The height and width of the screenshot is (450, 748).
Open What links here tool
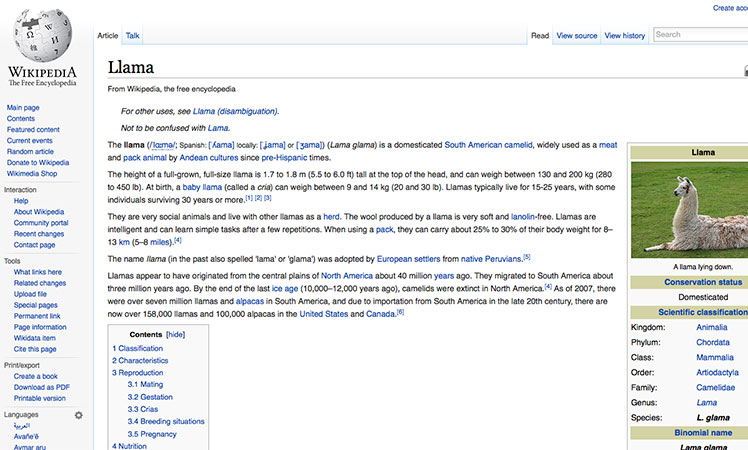[38, 272]
